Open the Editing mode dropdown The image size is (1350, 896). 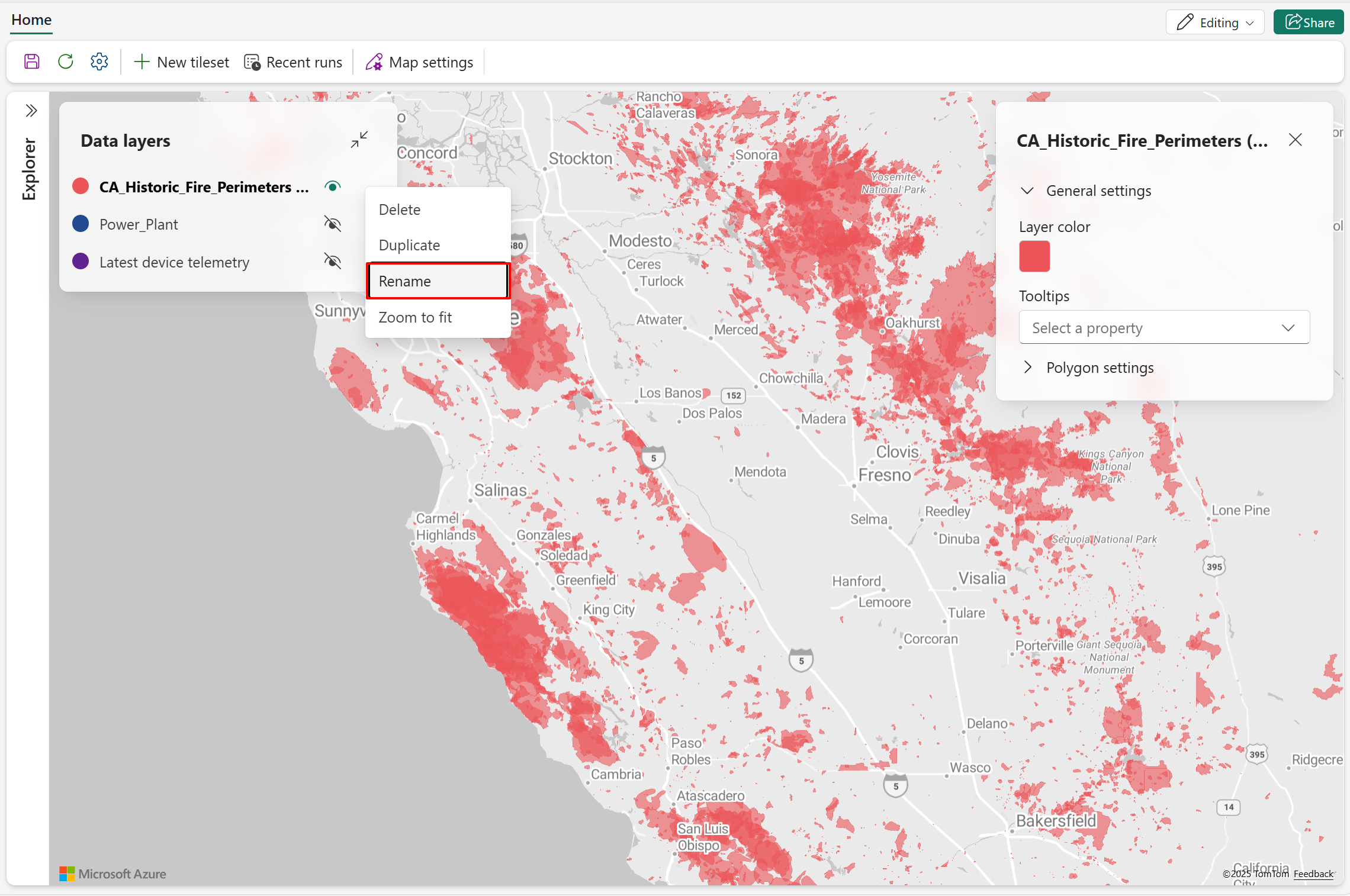tap(1215, 22)
